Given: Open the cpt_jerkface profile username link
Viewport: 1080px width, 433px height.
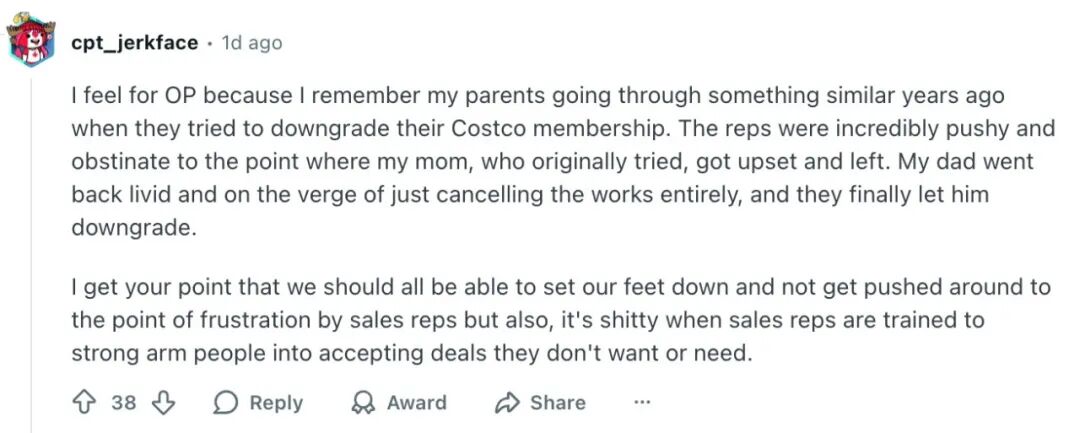Looking at the screenshot, I should [x=134, y=43].
